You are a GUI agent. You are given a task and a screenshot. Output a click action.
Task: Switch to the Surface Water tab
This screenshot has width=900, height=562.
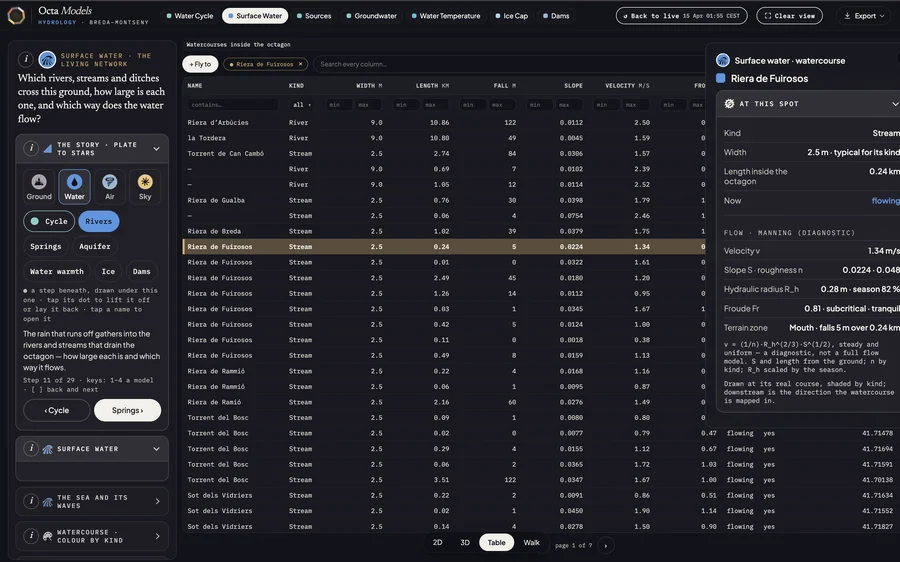[x=255, y=16]
